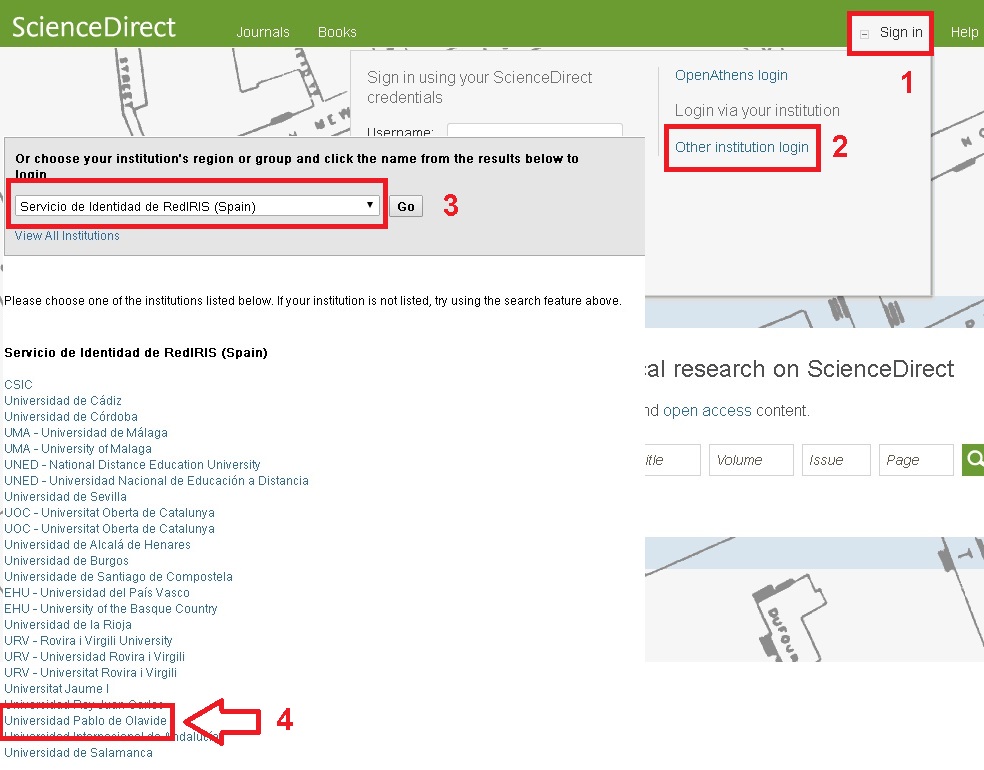Select UMA - University of Malaga
This screenshot has width=984, height=770.
point(78,449)
